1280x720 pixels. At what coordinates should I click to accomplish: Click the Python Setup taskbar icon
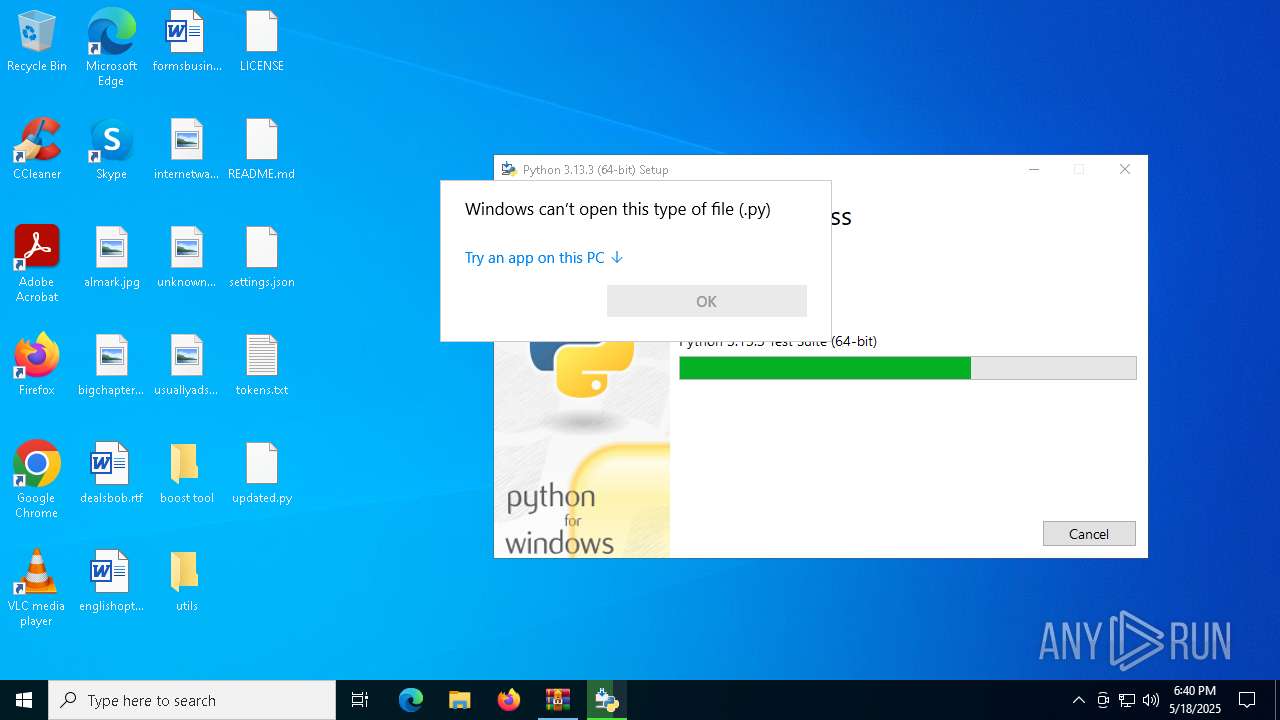point(607,700)
